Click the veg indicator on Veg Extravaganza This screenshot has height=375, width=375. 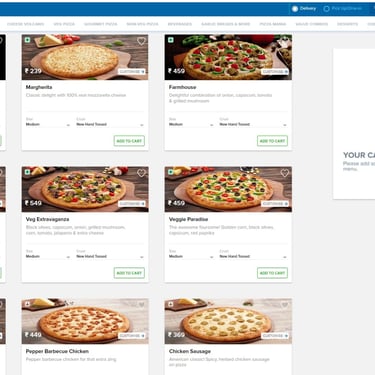point(27,172)
